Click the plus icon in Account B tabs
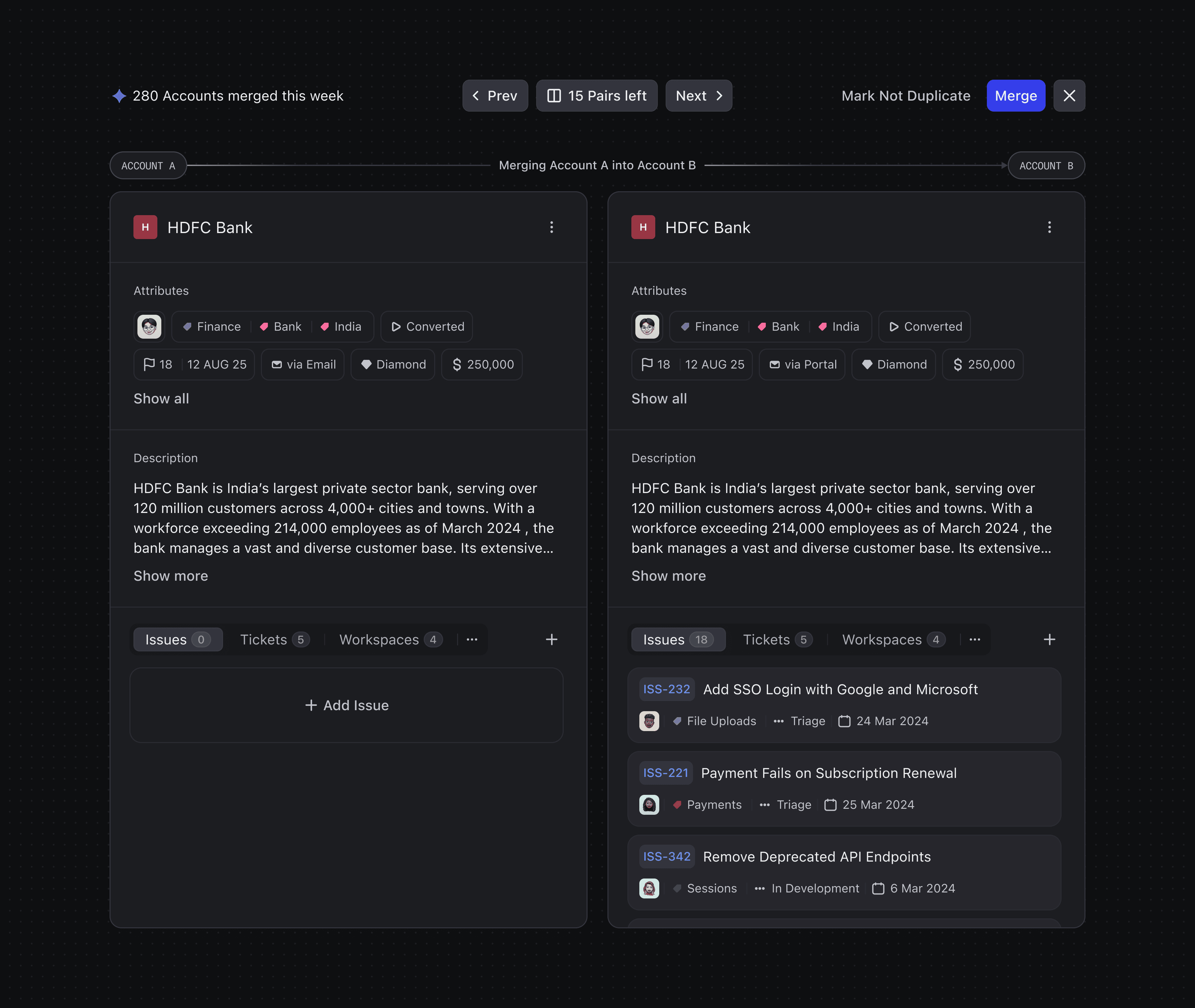This screenshot has height=1008, width=1195. pos(1049,639)
